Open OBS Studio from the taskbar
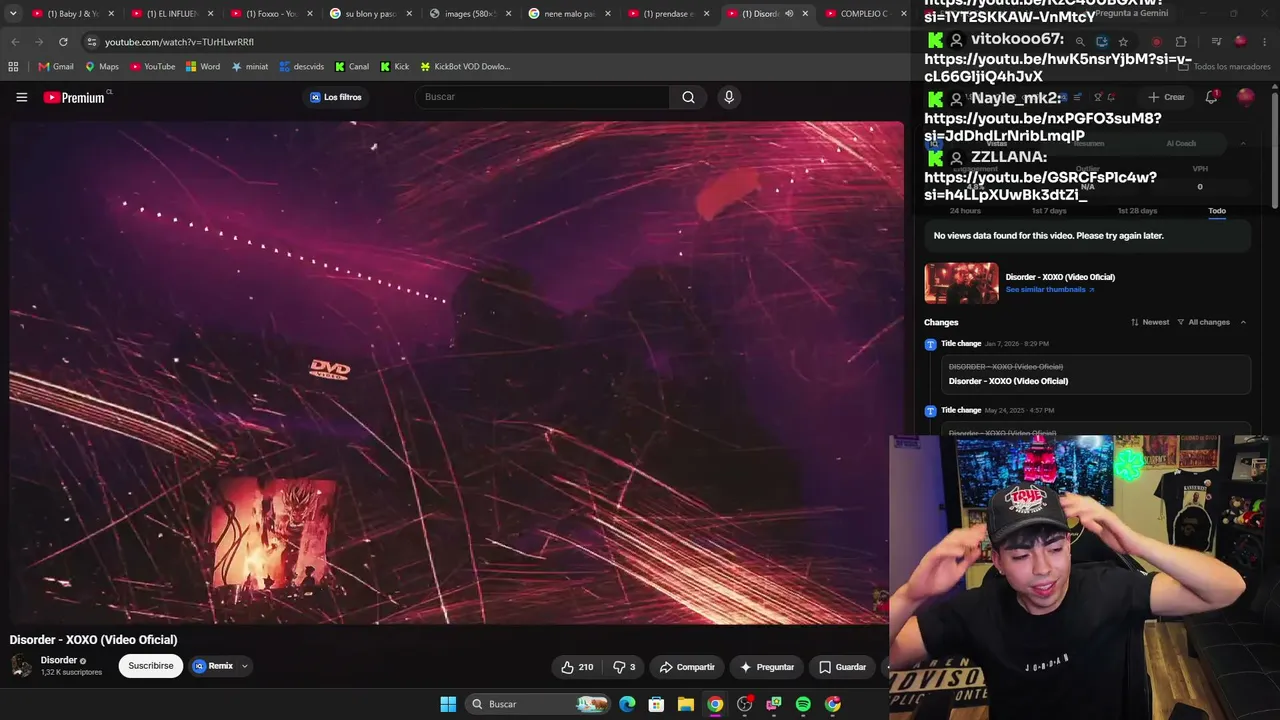The width and height of the screenshot is (1280, 720). click(x=744, y=704)
